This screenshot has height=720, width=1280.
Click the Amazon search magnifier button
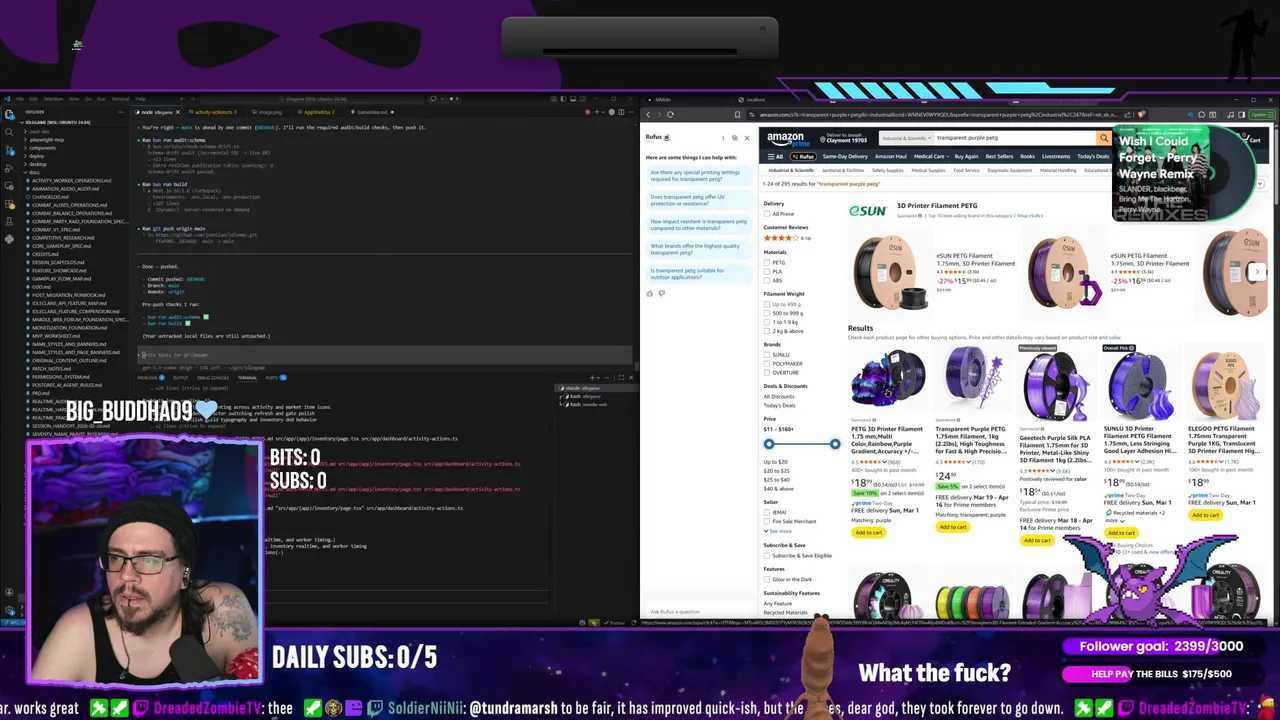pos(1104,138)
